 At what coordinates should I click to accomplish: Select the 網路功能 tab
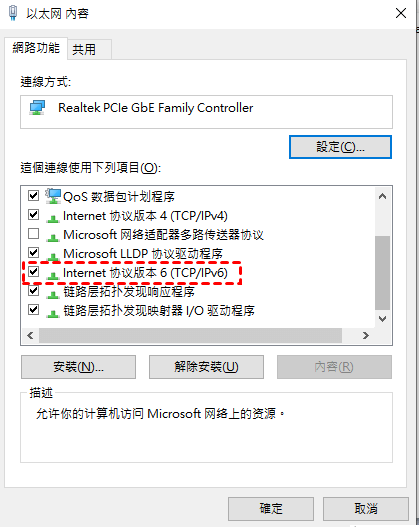point(36,48)
